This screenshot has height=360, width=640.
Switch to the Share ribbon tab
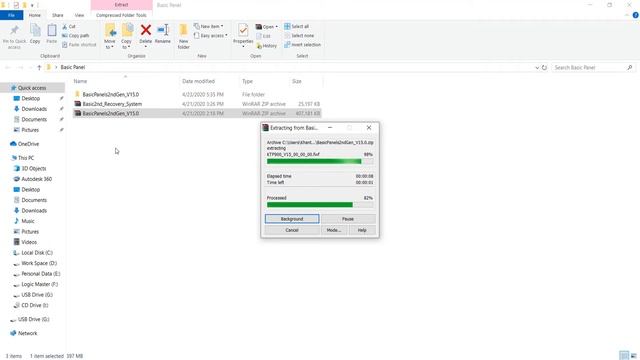(58, 15)
